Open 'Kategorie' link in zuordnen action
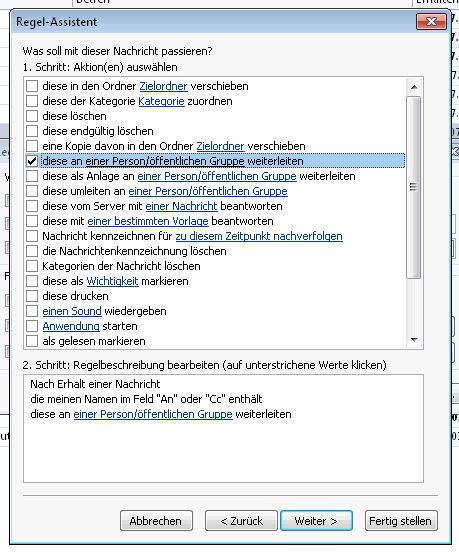 (161, 101)
